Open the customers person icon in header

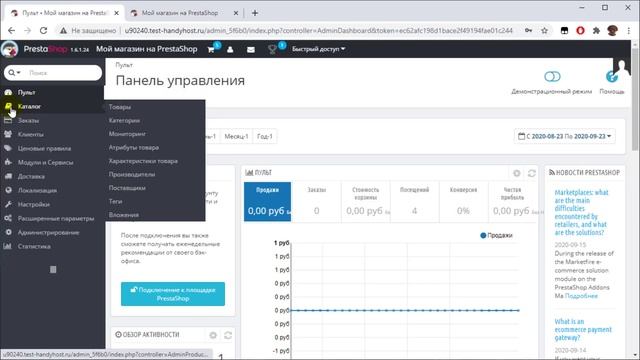(230, 49)
